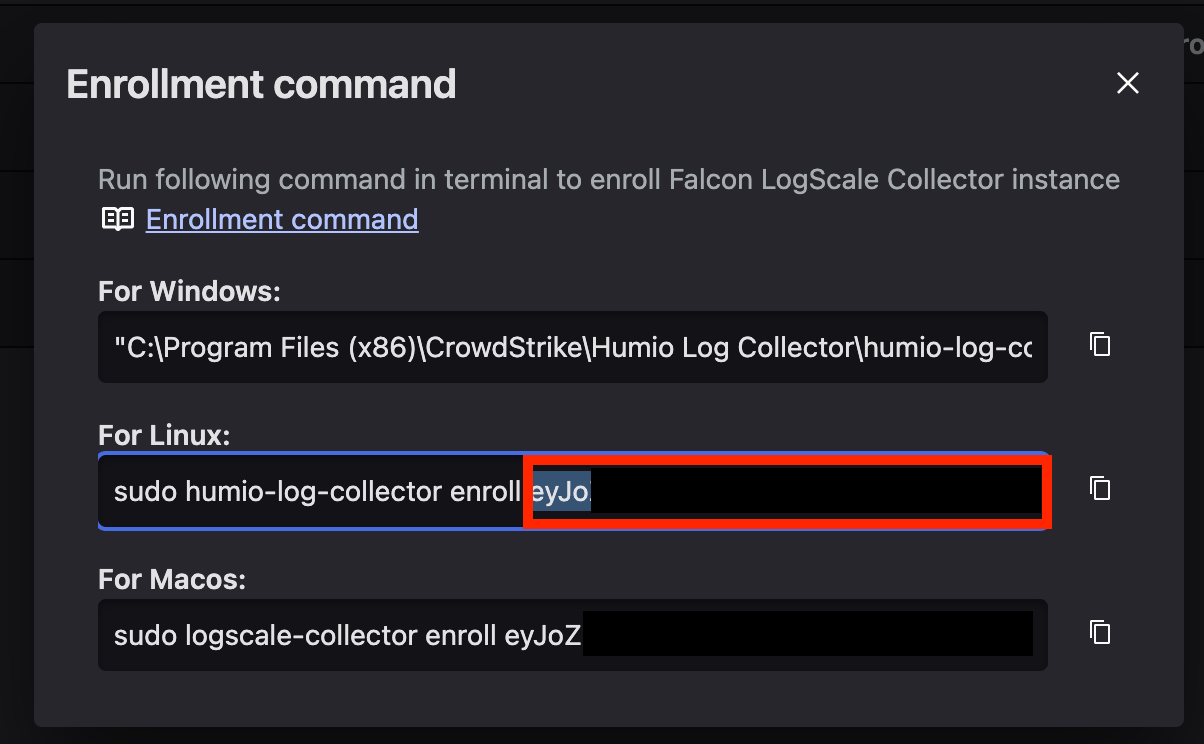Click the 'sudo logscale-collector enroll' text

(305, 635)
